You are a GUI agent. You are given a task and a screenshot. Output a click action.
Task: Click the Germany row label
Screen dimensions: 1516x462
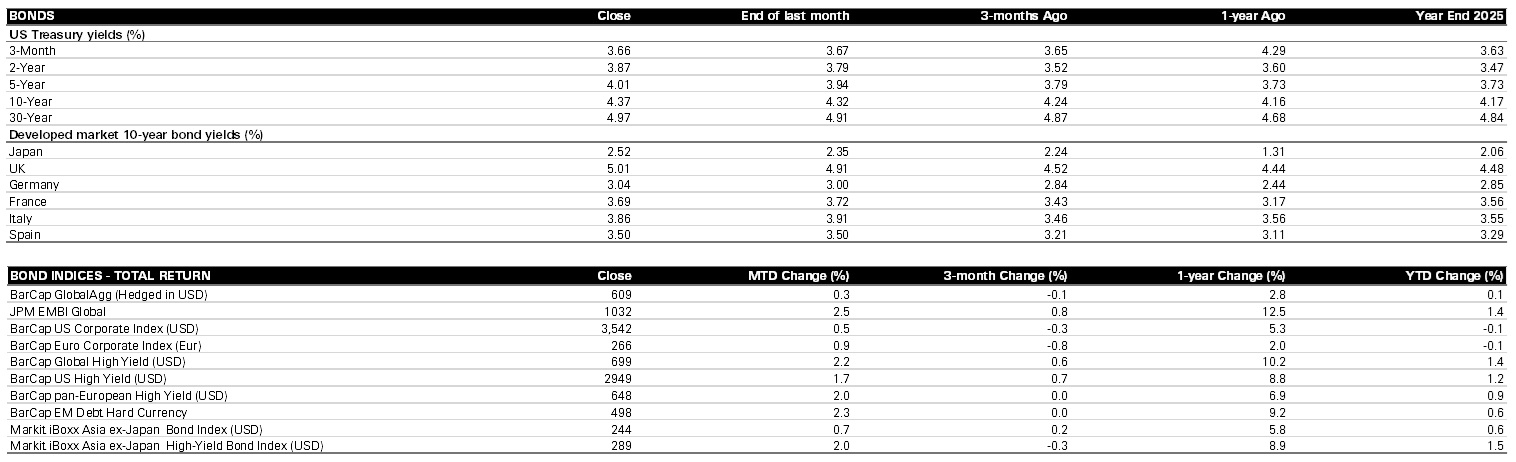tap(34, 185)
